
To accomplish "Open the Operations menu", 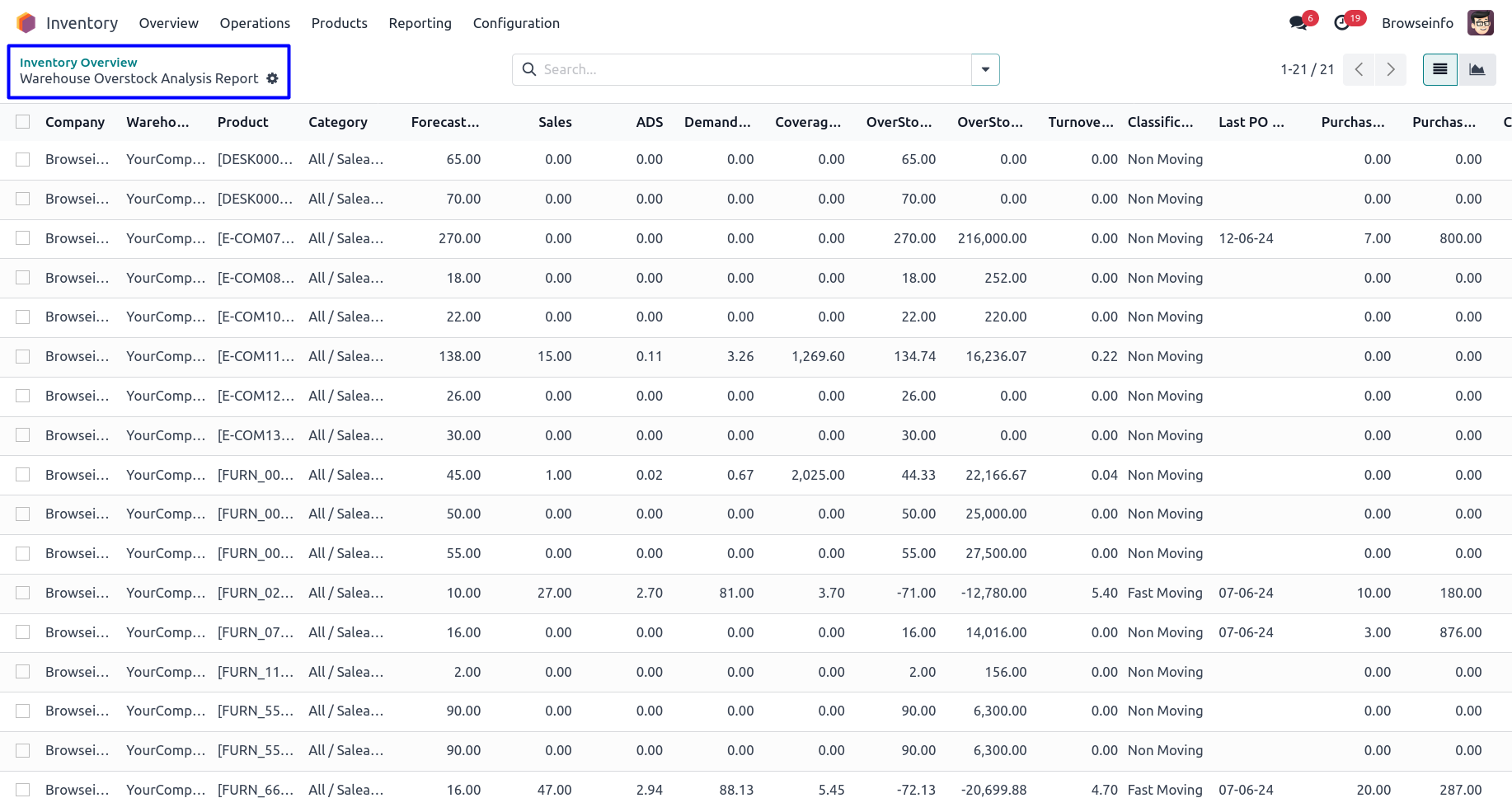I will click(255, 23).
